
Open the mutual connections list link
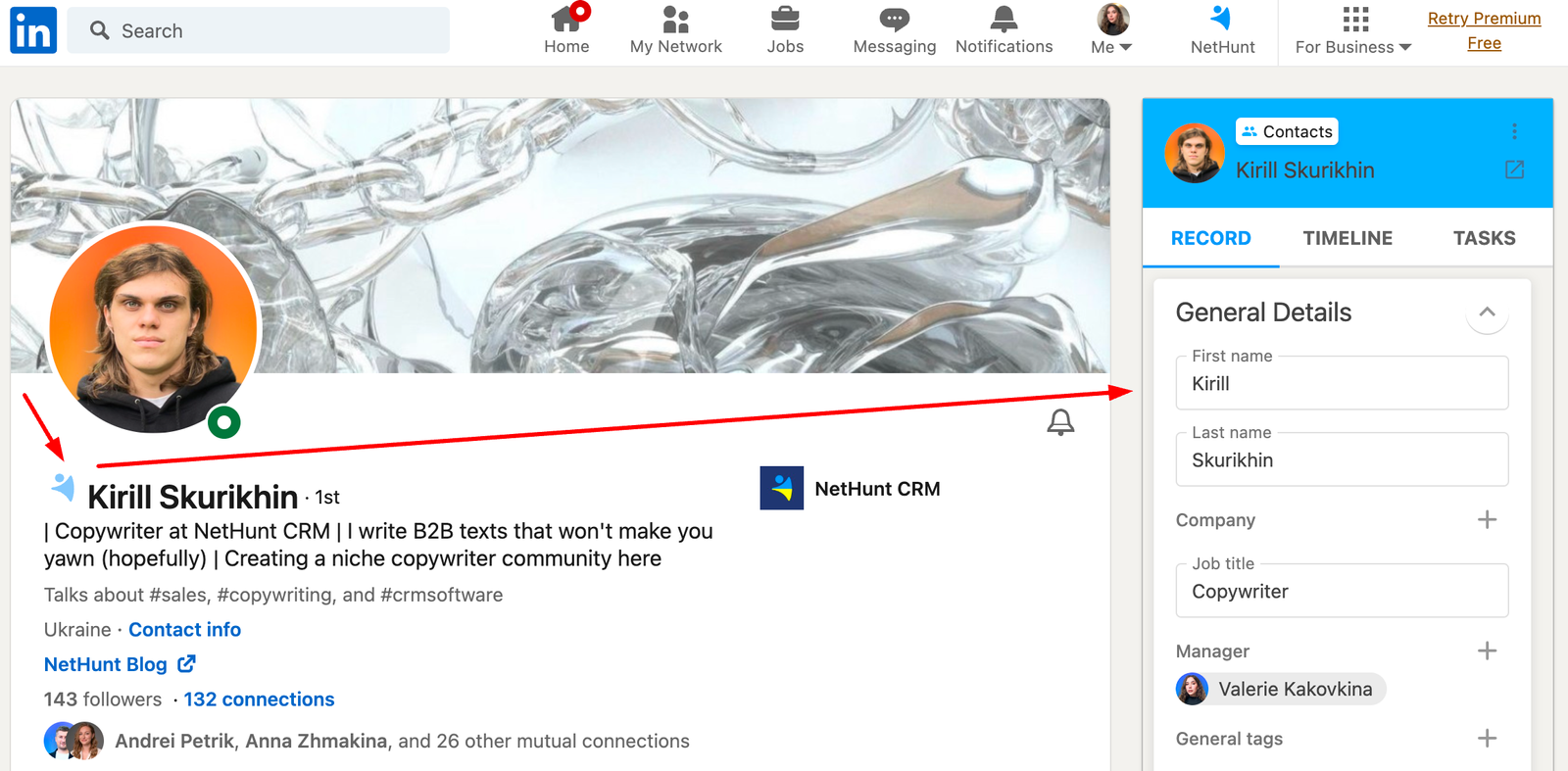tap(402, 741)
